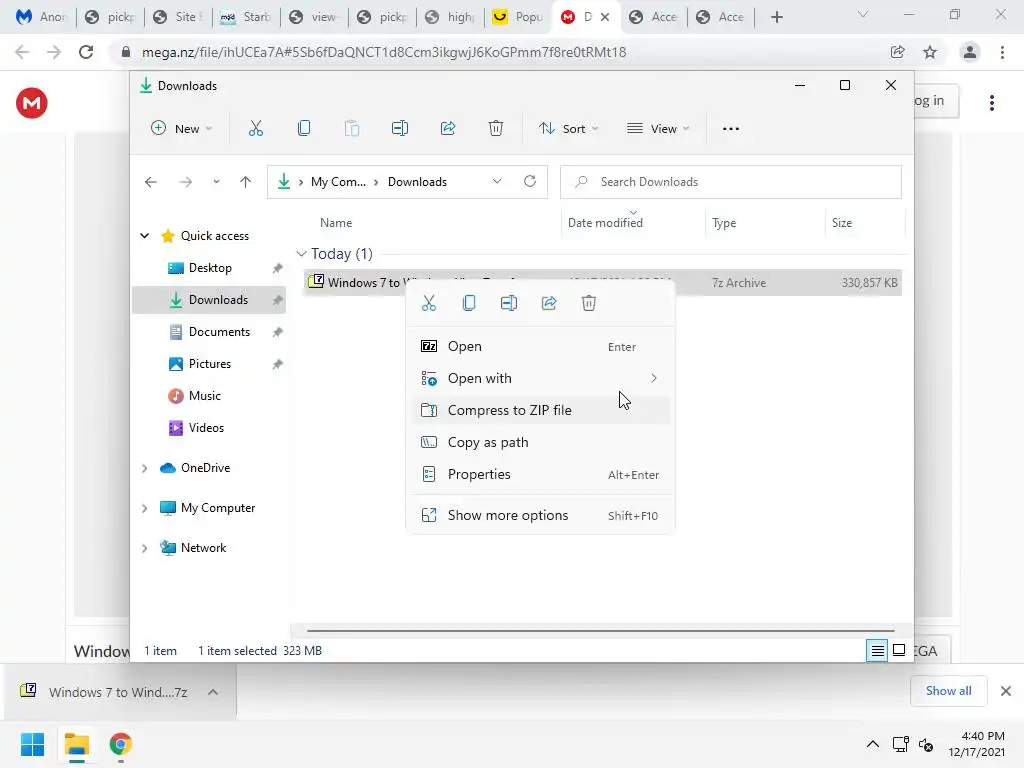
Task: Expand the OneDrive tree node
Action: coord(145,468)
